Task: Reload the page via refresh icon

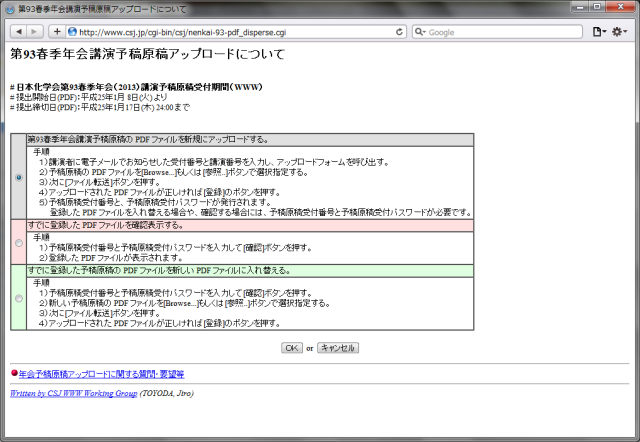Action: [399, 32]
